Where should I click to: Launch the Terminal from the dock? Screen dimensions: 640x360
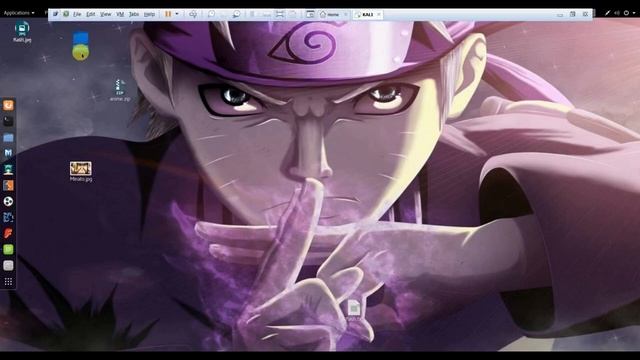8,121
